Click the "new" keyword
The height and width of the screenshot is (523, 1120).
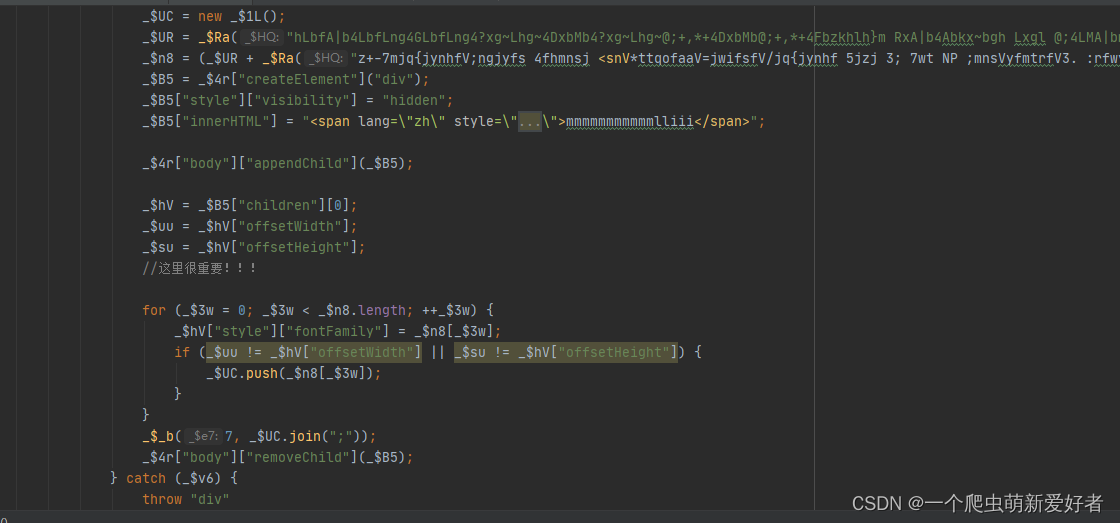(209, 16)
